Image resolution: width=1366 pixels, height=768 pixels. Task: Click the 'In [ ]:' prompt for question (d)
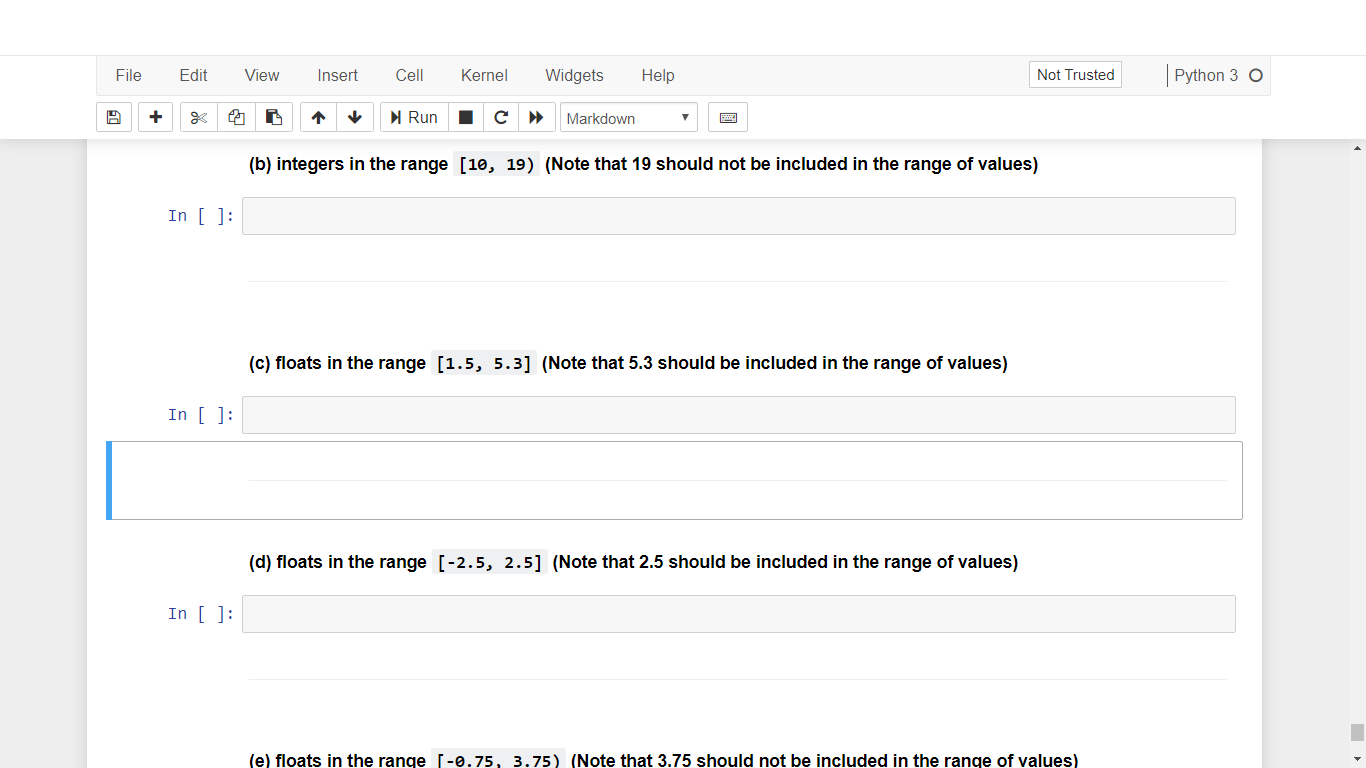[201, 614]
